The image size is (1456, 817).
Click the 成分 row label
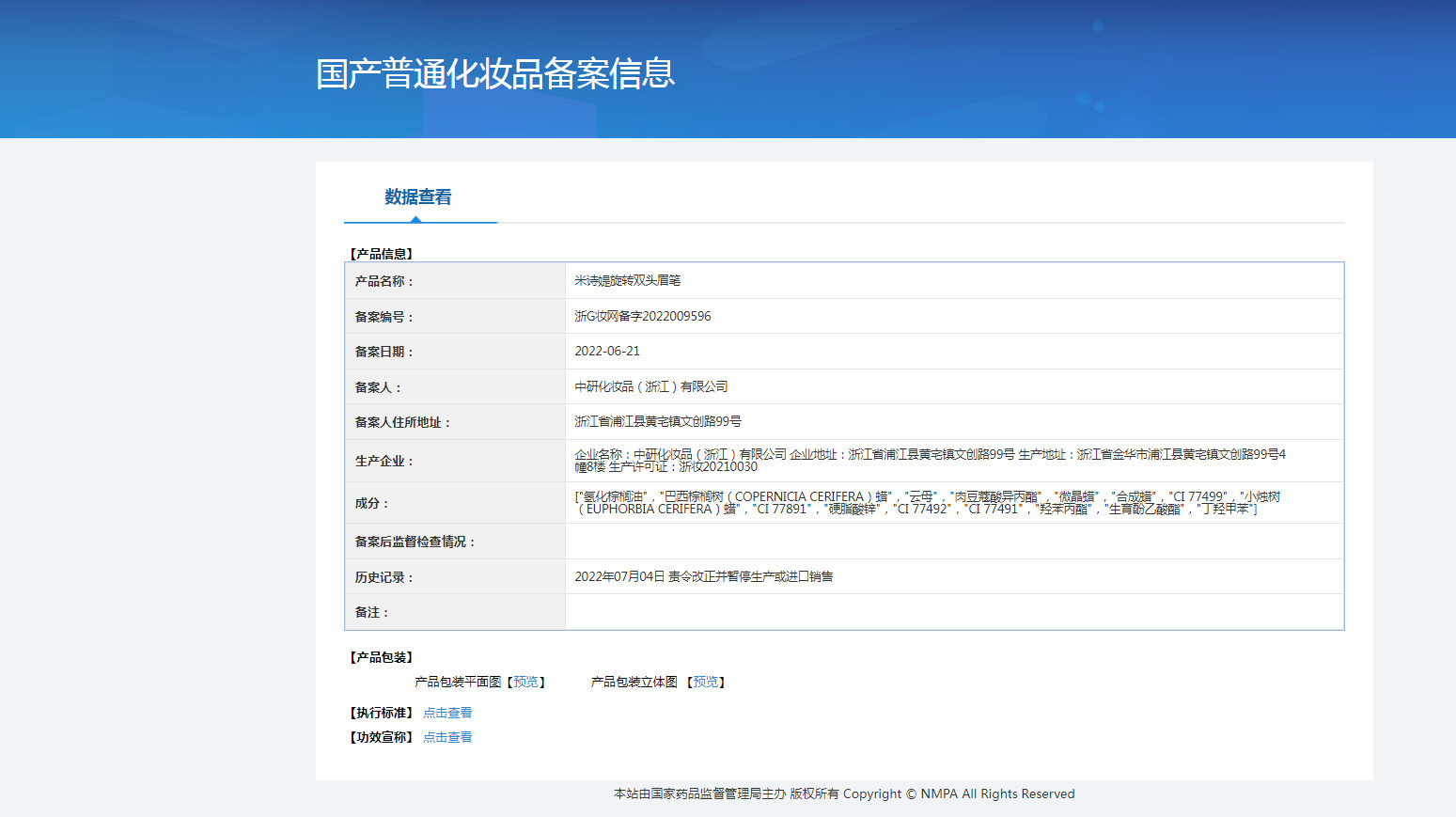(371, 503)
